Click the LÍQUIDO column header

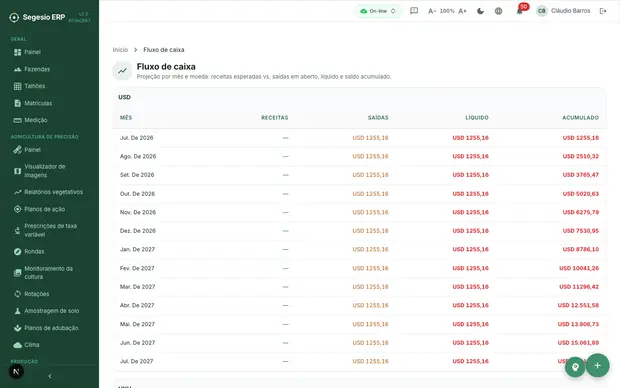tap(477, 118)
